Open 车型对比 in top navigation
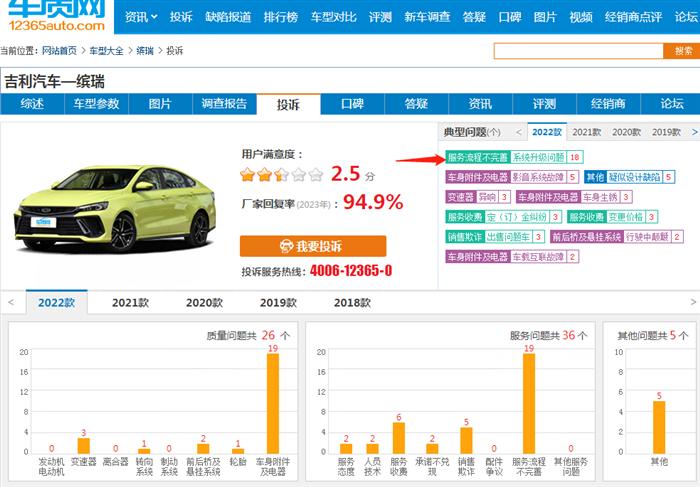Image resolution: width=700 pixels, height=487 pixels. 333,17
